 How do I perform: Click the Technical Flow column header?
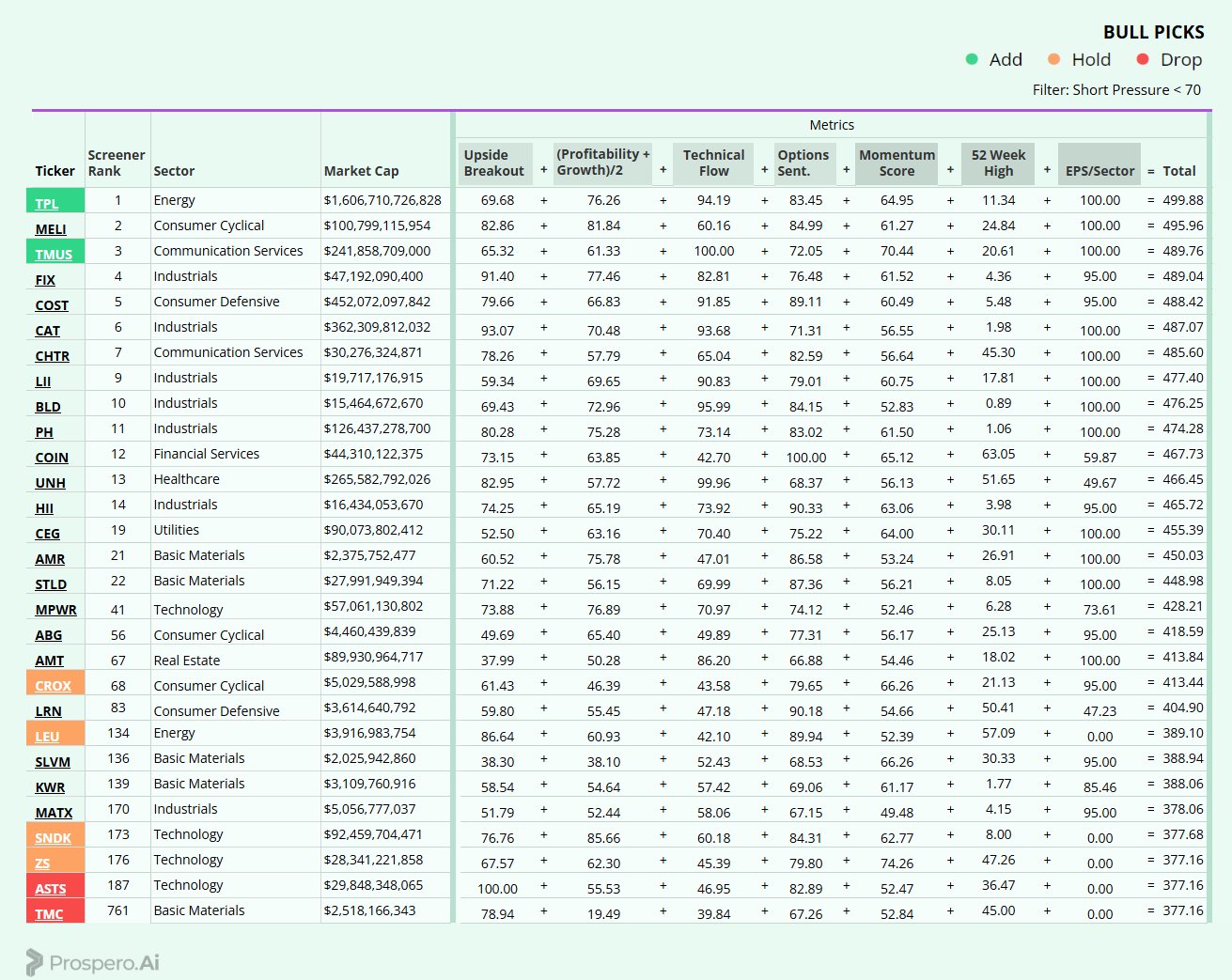click(713, 163)
